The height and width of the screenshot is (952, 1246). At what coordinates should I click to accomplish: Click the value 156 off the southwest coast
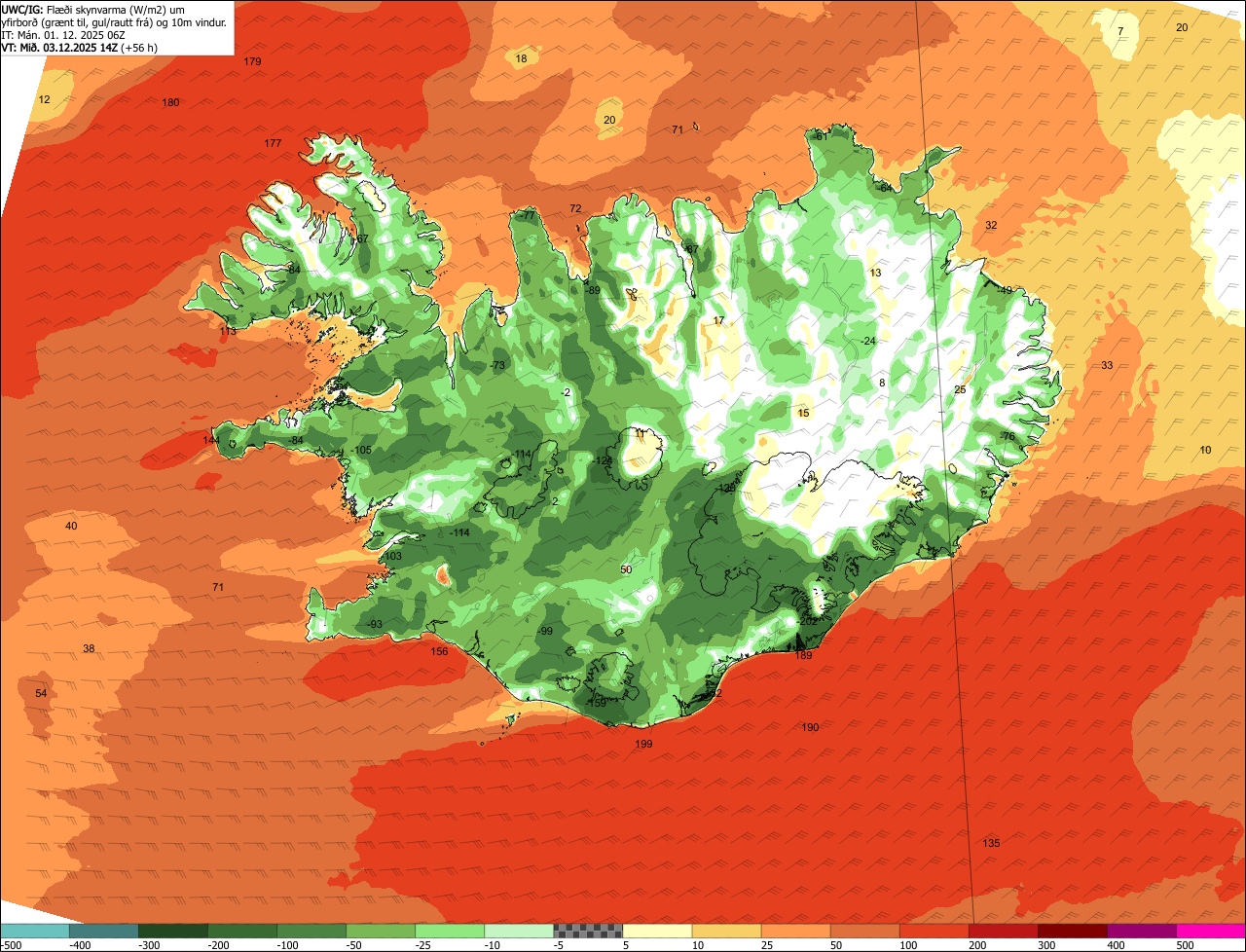click(440, 651)
